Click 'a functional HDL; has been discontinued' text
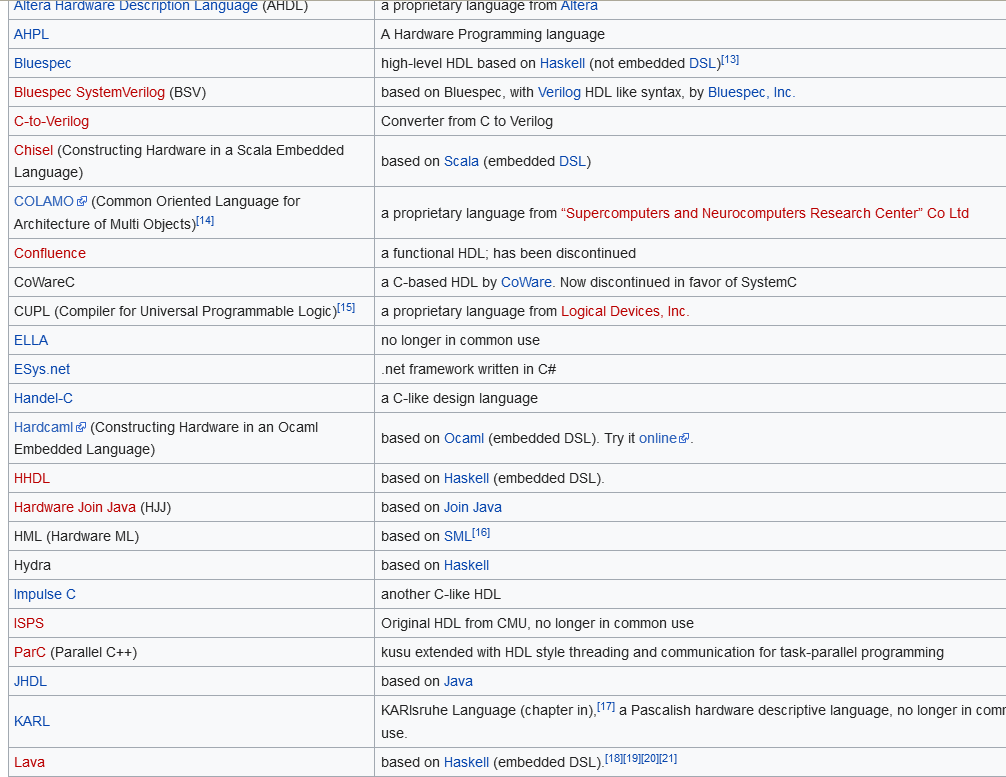The width and height of the screenshot is (1006, 777). click(508, 253)
